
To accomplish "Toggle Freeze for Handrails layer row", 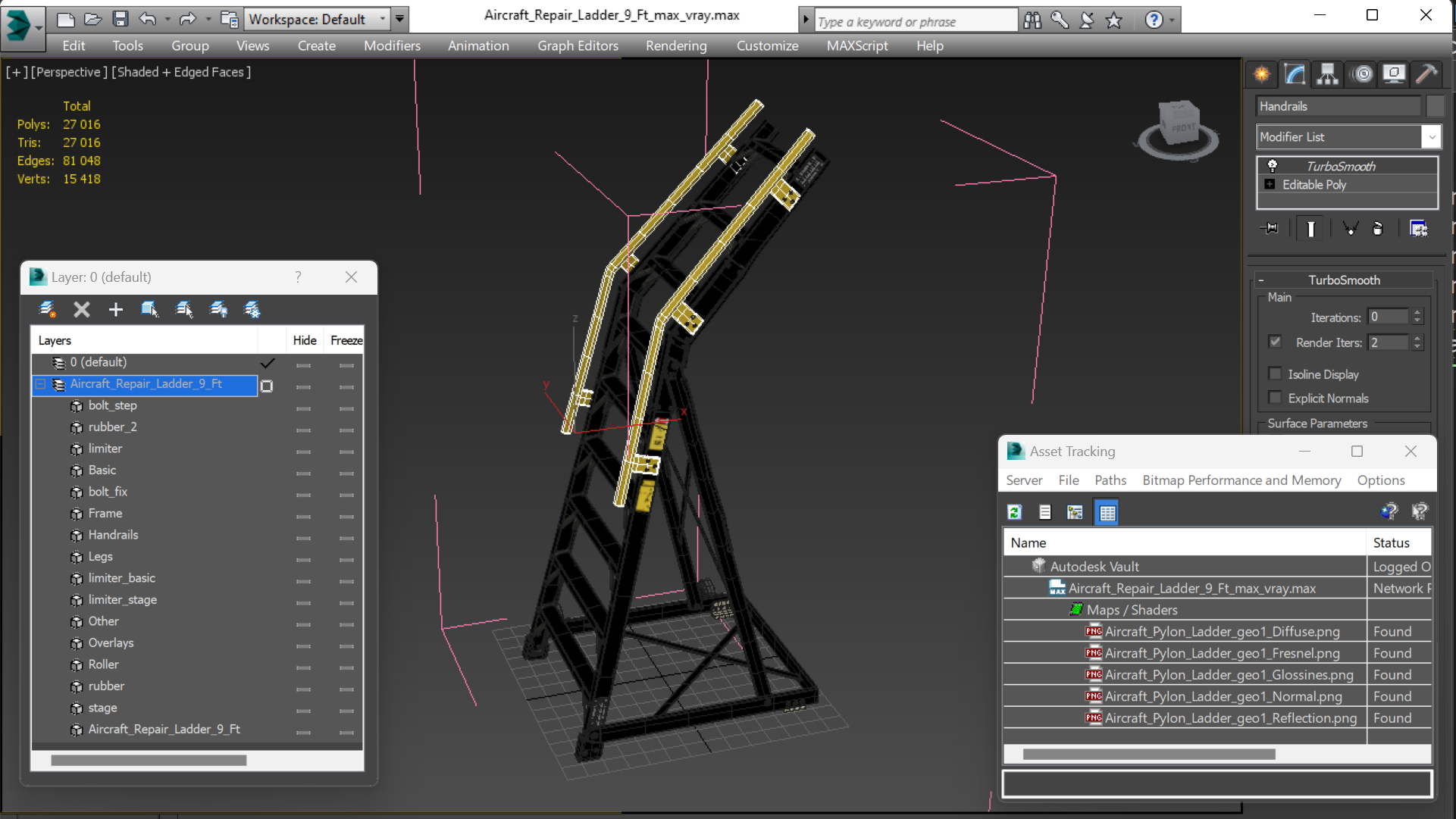I will 346,538.
